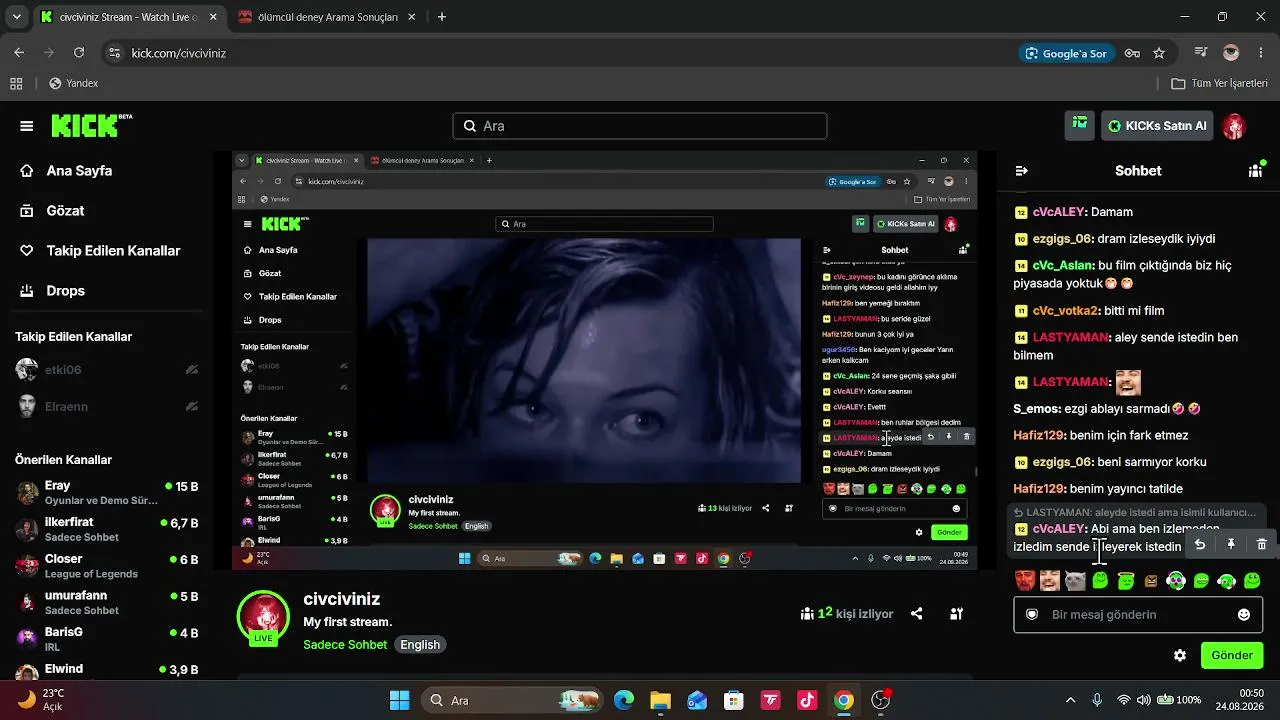
Task: Reload the kick.com page
Action: tap(79, 53)
